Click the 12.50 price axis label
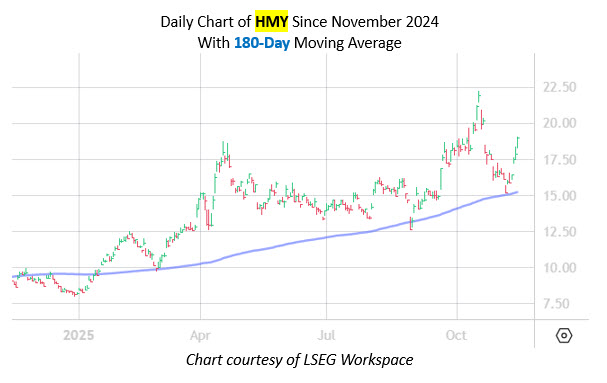This screenshot has height=383, width=607. pos(559,232)
